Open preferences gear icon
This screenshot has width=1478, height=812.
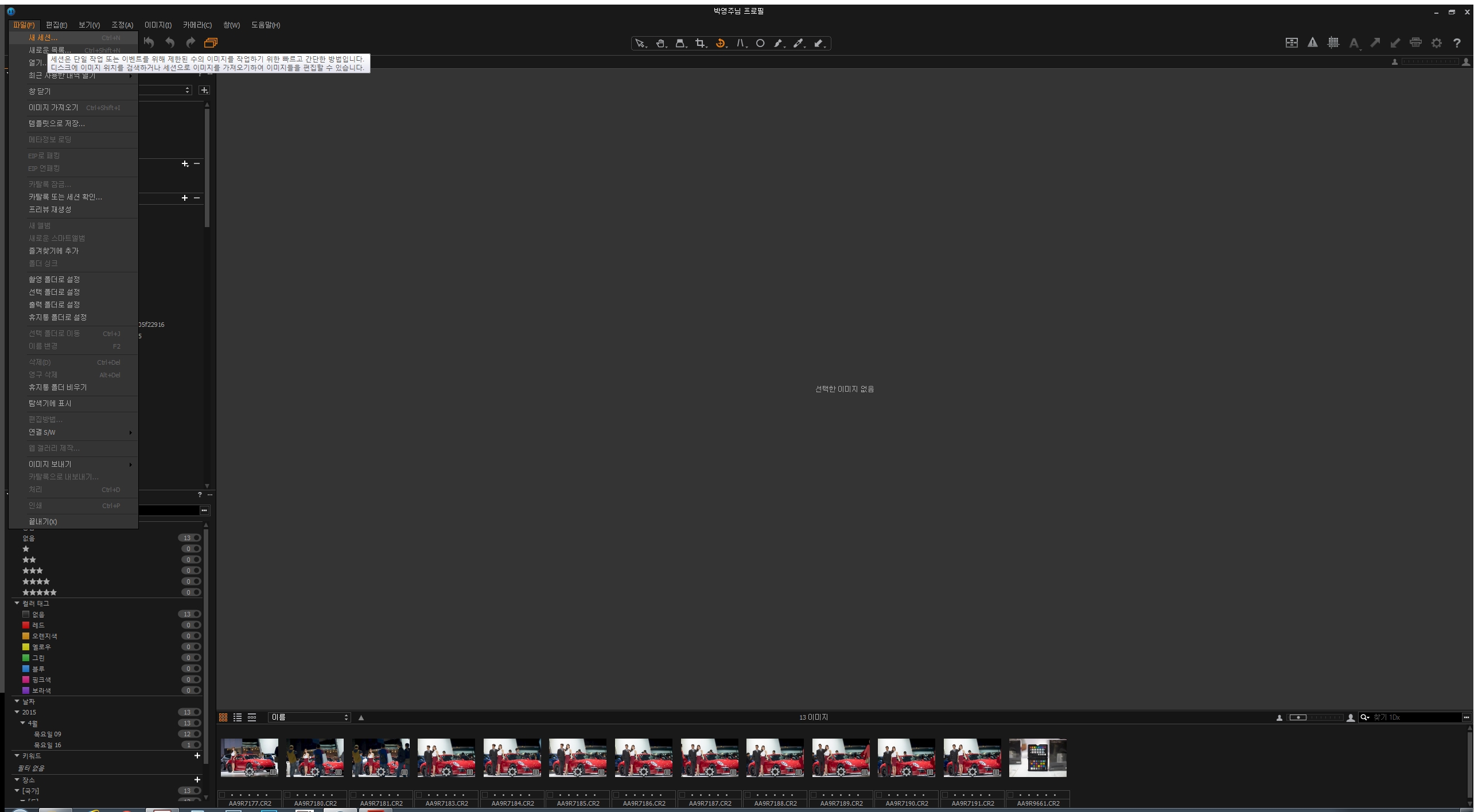point(1436,43)
